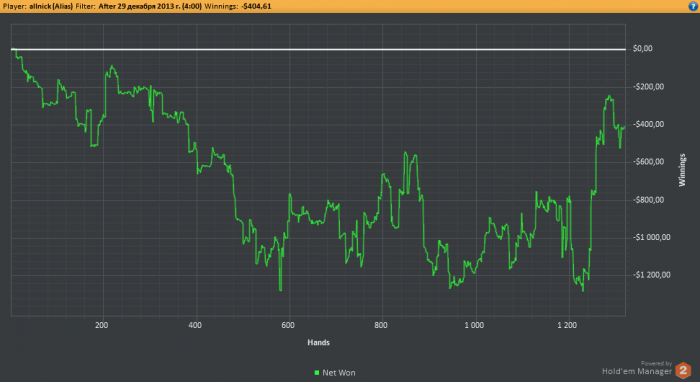
Task: Click the Powered by text
Action: pyautogui.click(x=656, y=364)
